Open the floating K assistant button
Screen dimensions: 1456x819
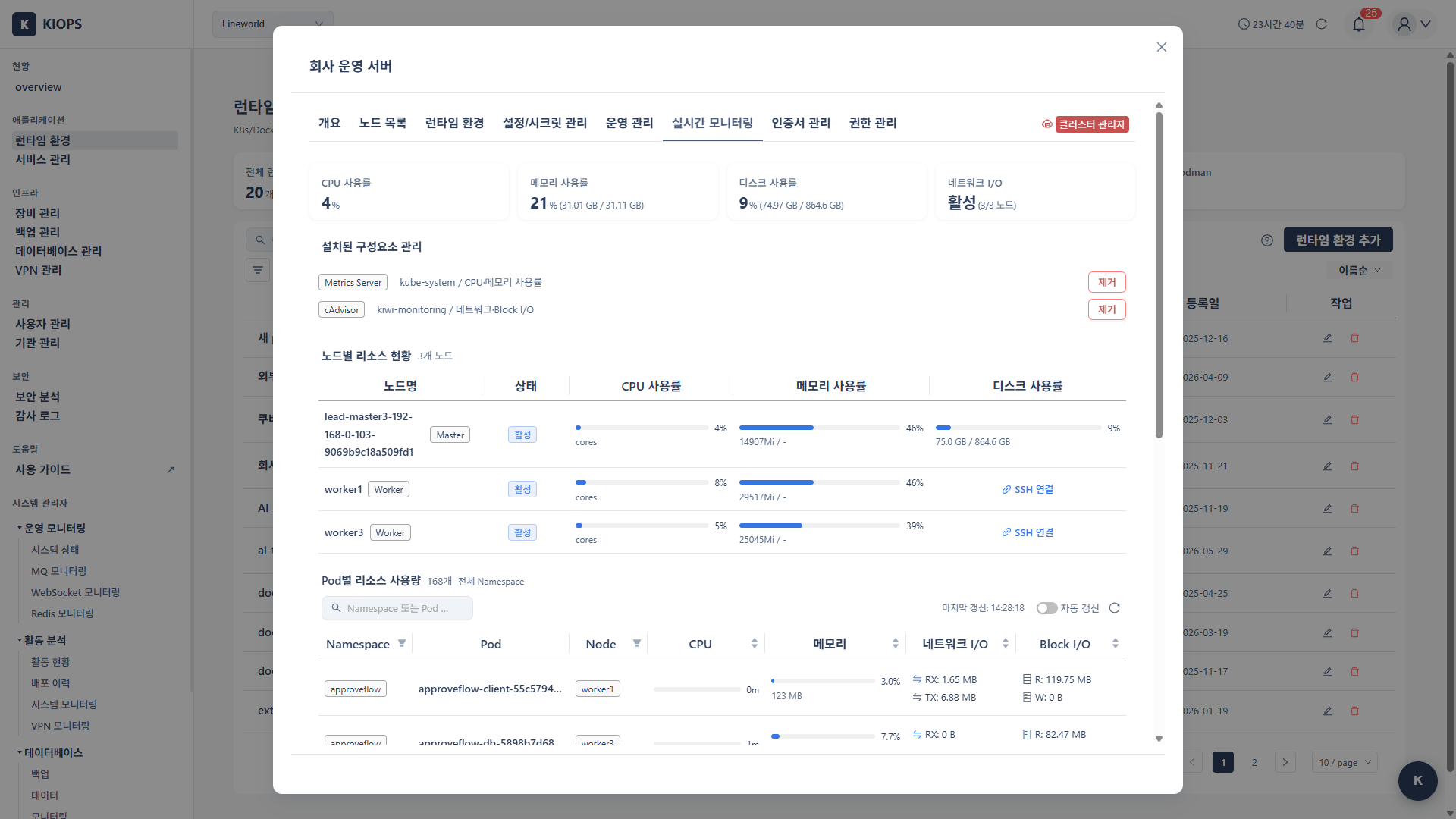coord(1417,780)
